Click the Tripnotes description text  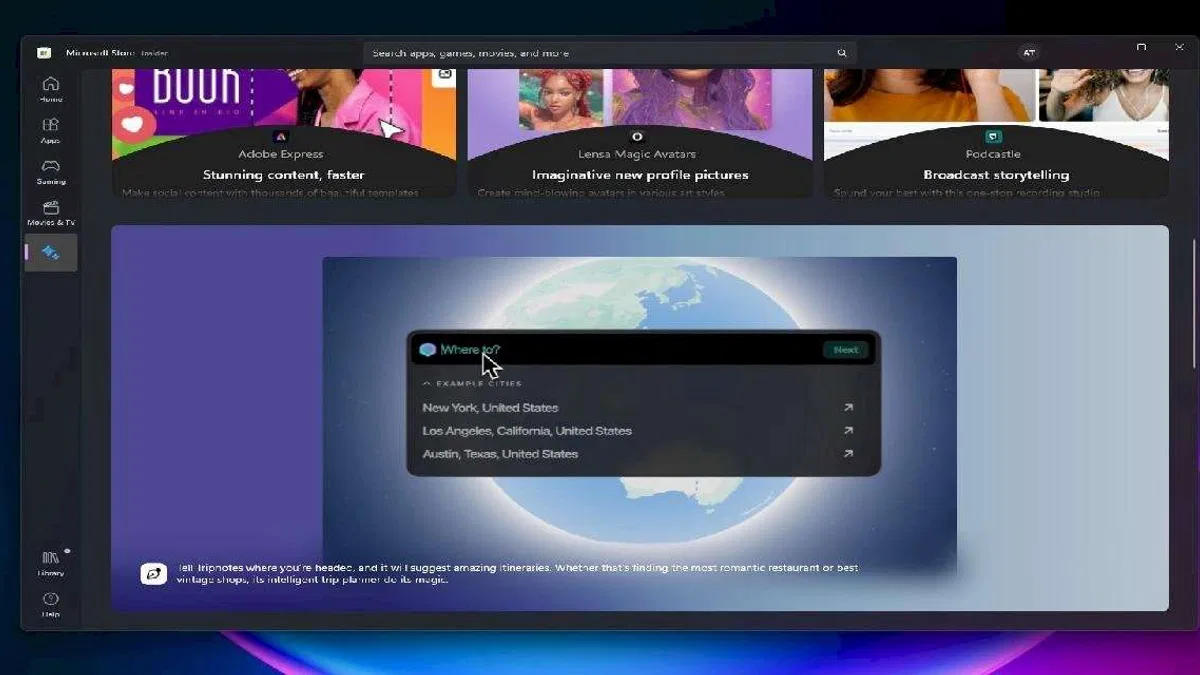[517, 574]
